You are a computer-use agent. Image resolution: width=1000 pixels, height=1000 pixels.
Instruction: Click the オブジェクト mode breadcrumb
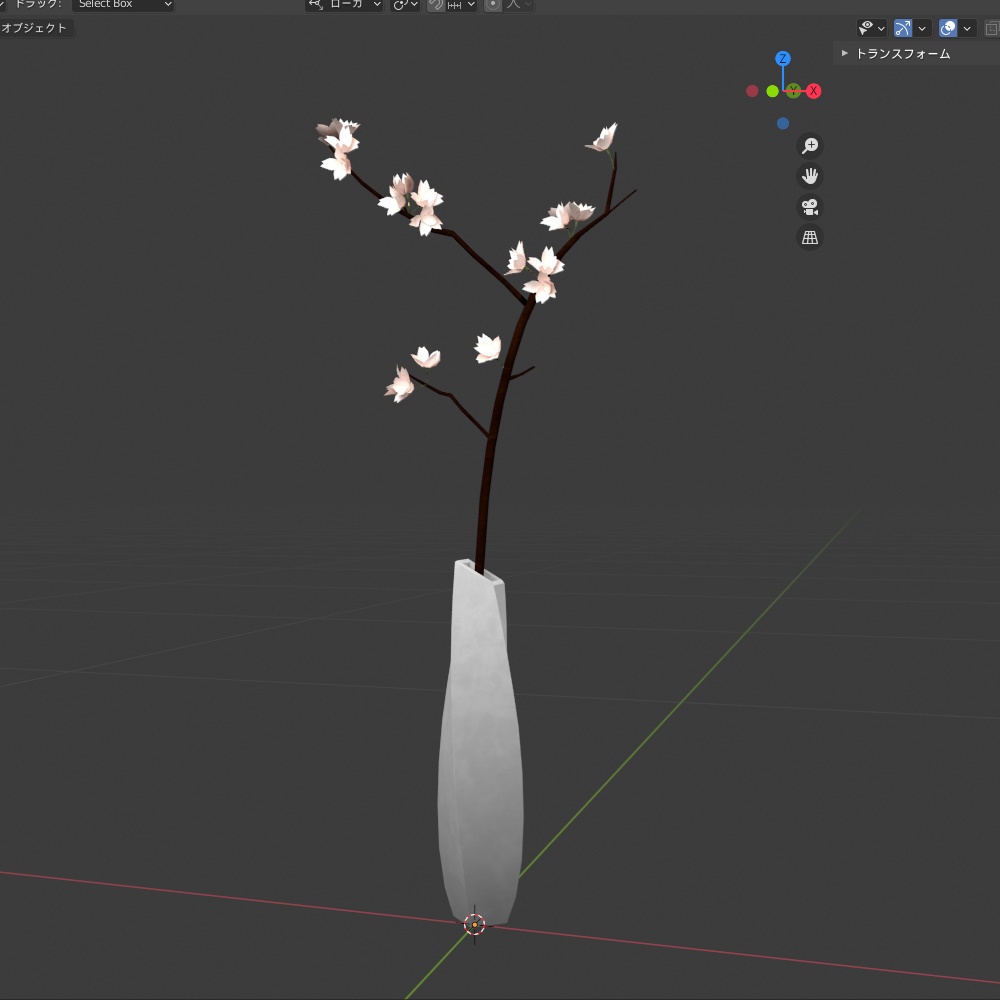coord(33,27)
